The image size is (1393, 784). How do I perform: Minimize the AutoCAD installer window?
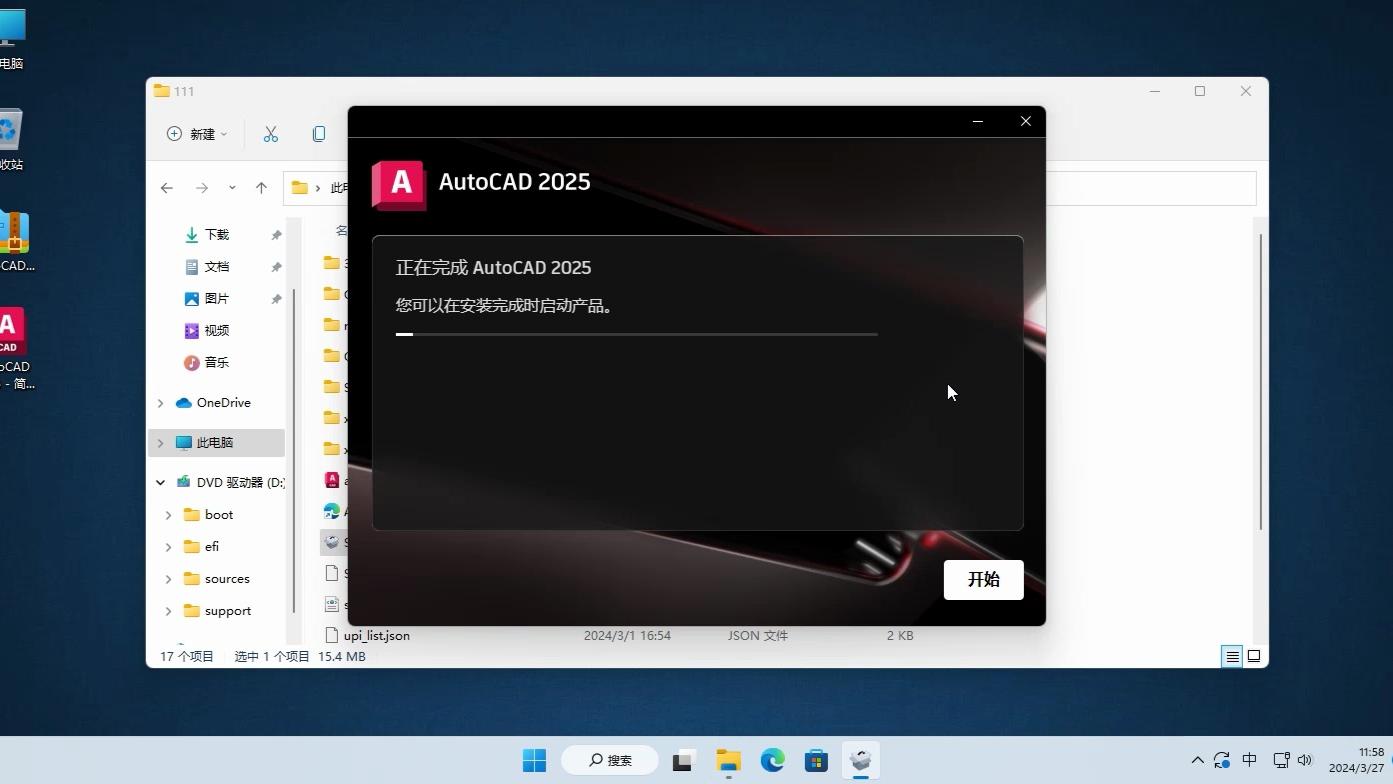pyautogui.click(x=977, y=121)
